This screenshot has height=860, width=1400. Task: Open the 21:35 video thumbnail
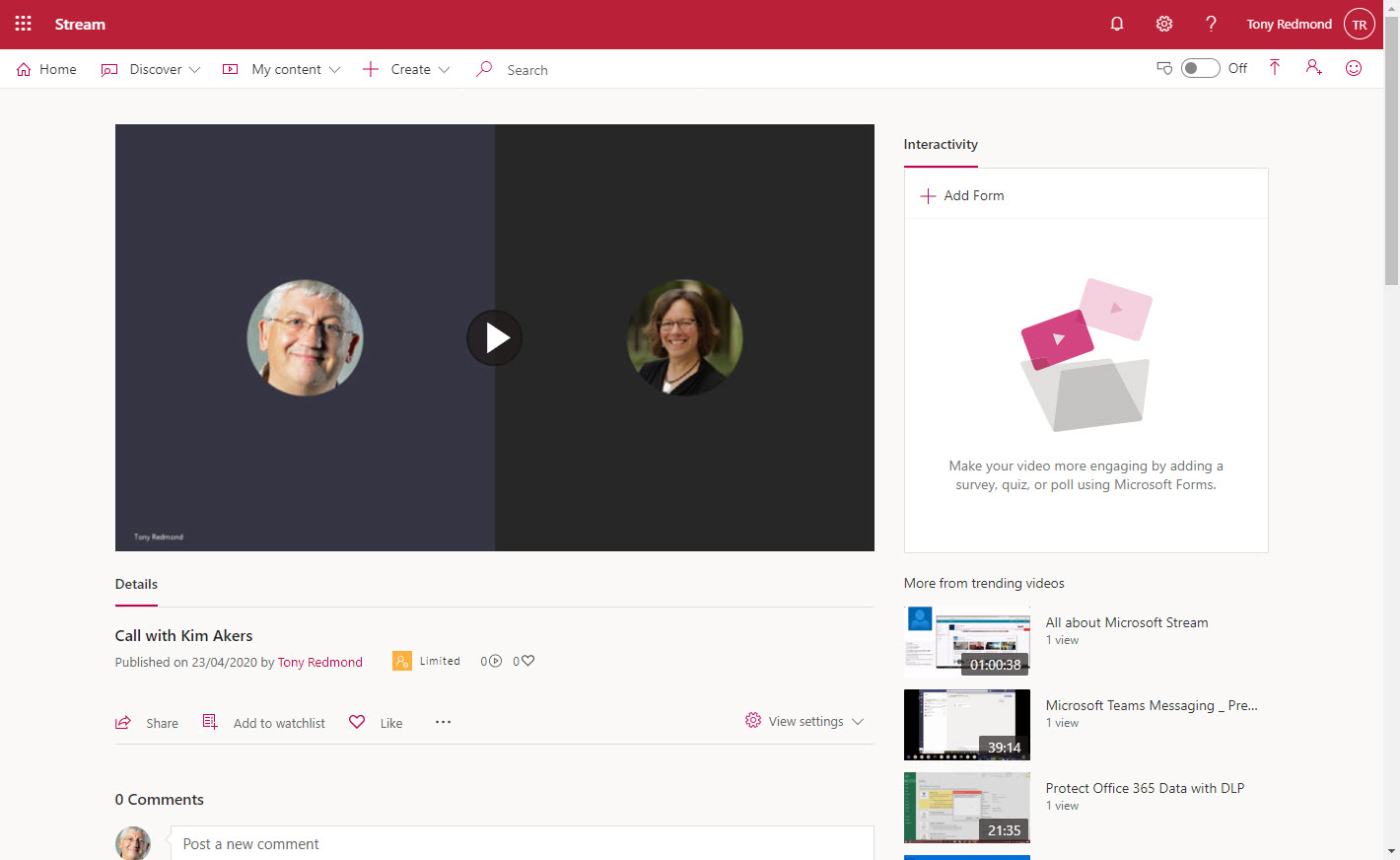click(967, 807)
